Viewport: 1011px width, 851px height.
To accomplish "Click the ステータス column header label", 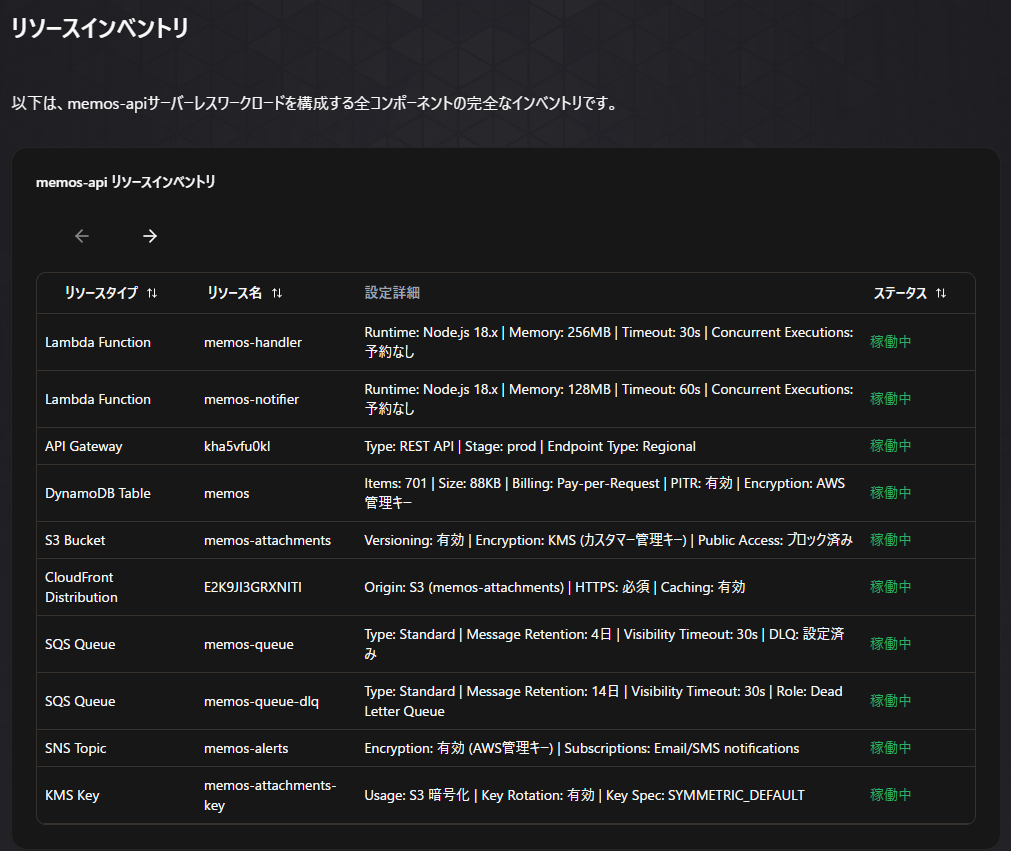I will point(900,293).
